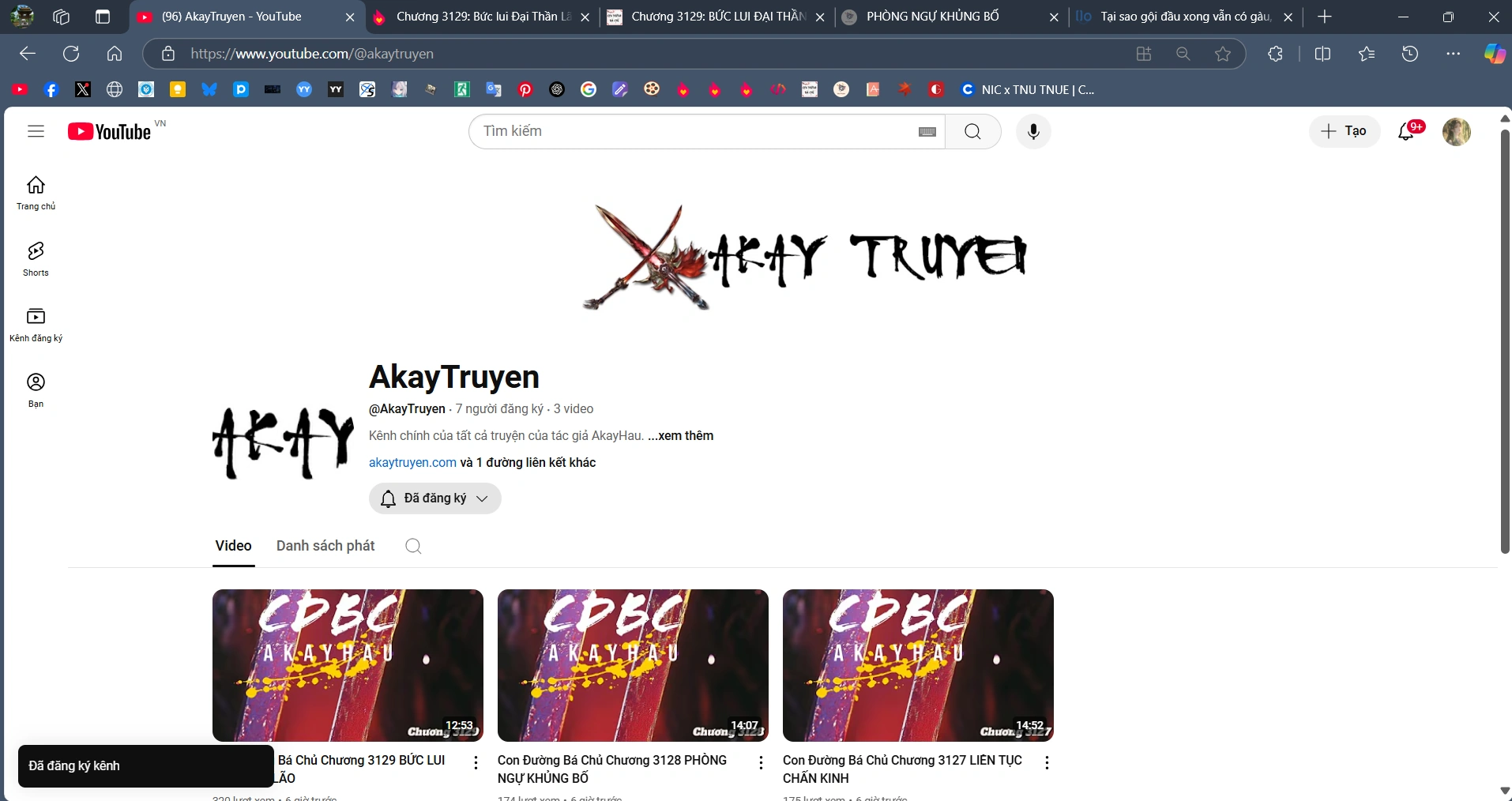Open Edge split screen view

[x=1322, y=54]
